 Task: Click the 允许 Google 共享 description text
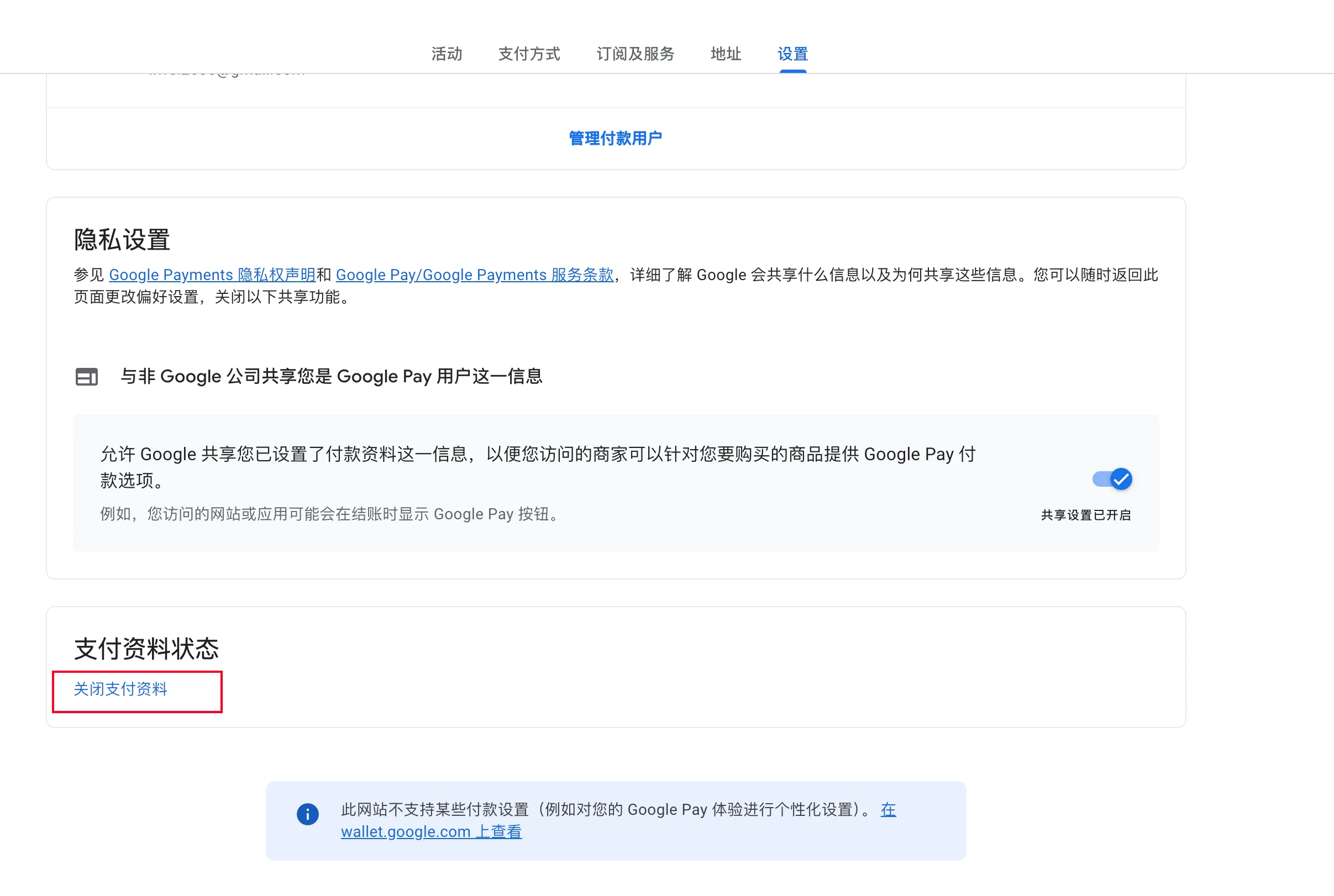(x=538, y=467)
